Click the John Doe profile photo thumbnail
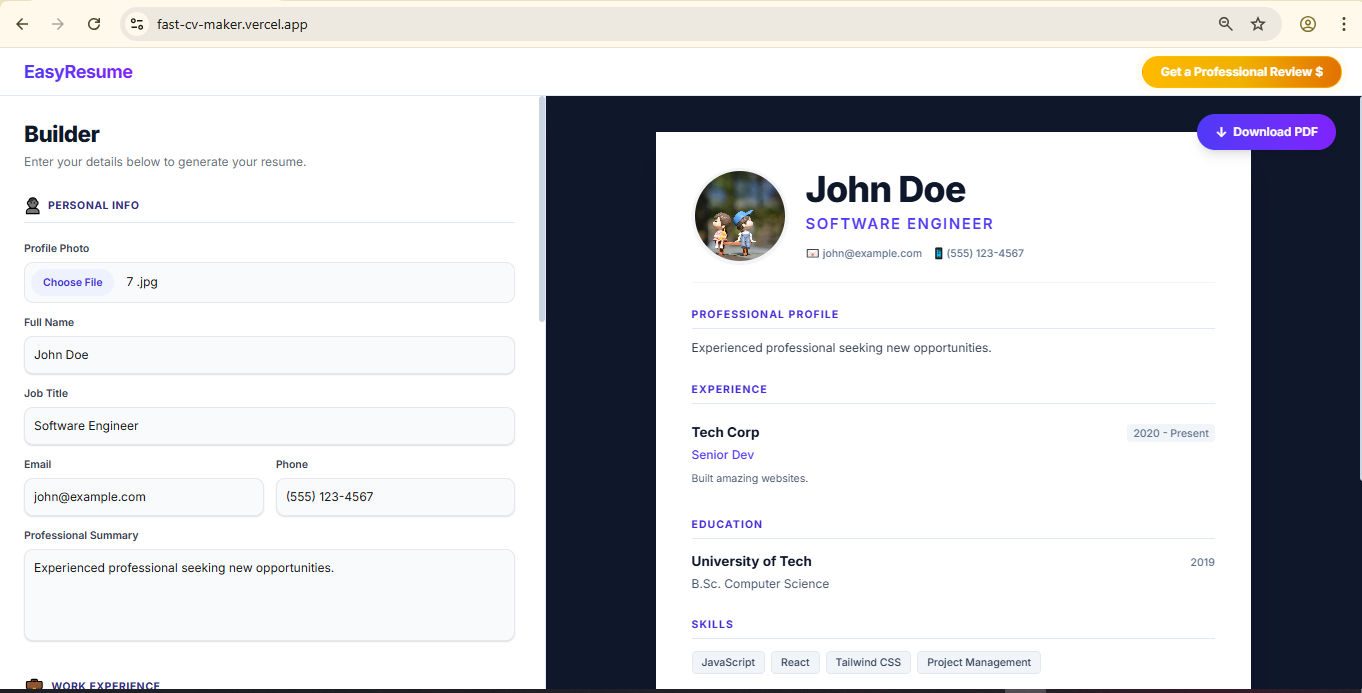 click(739, 215)
